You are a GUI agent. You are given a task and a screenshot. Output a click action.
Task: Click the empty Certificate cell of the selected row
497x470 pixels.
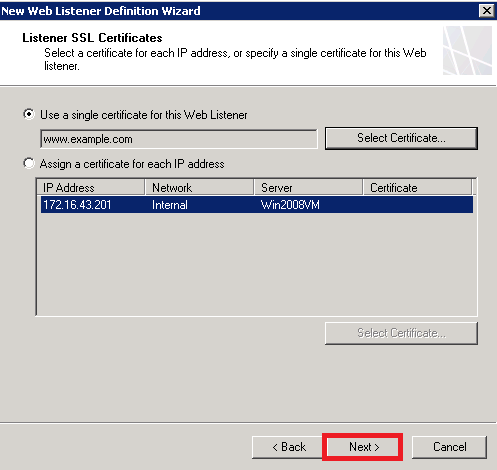(418, 204)
